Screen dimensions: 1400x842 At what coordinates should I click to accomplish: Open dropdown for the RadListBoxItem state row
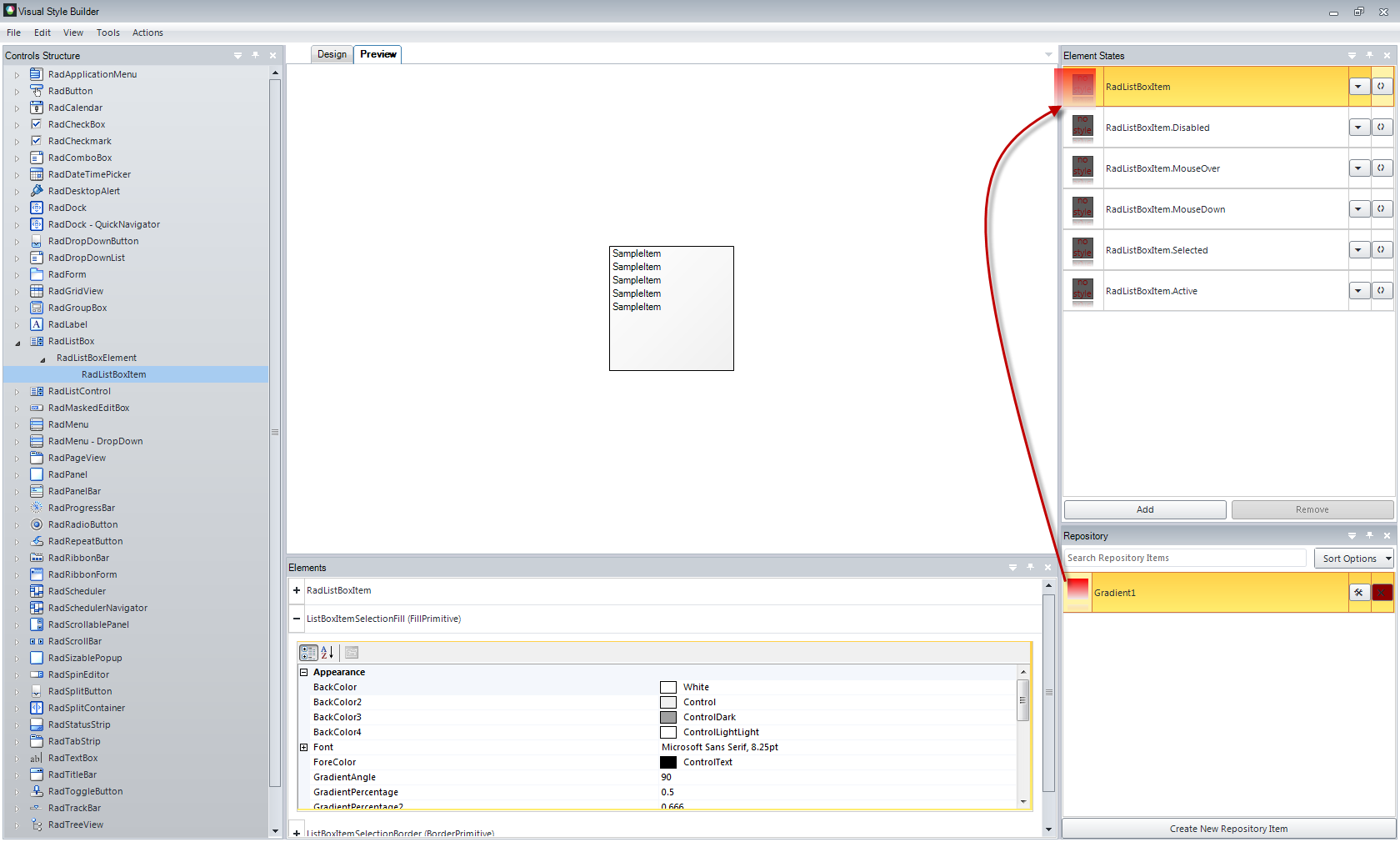point(1359,87)
